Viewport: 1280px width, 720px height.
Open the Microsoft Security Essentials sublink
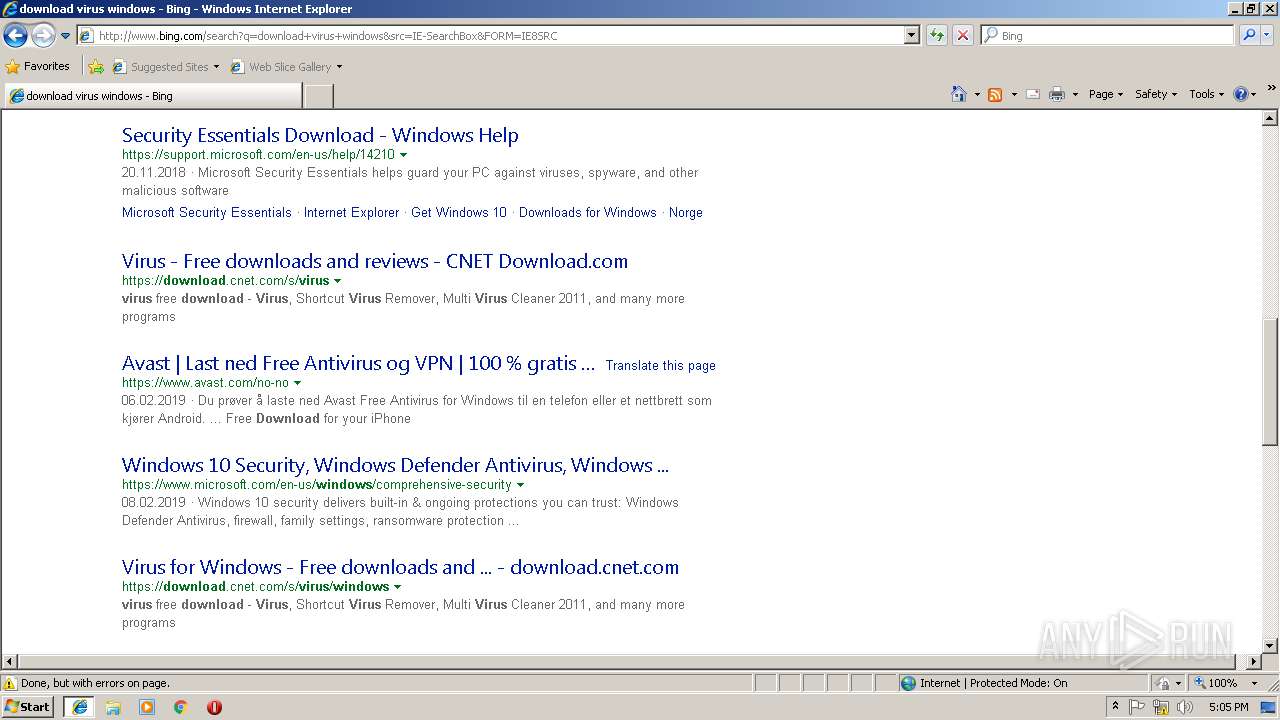(x=207, y=212)
